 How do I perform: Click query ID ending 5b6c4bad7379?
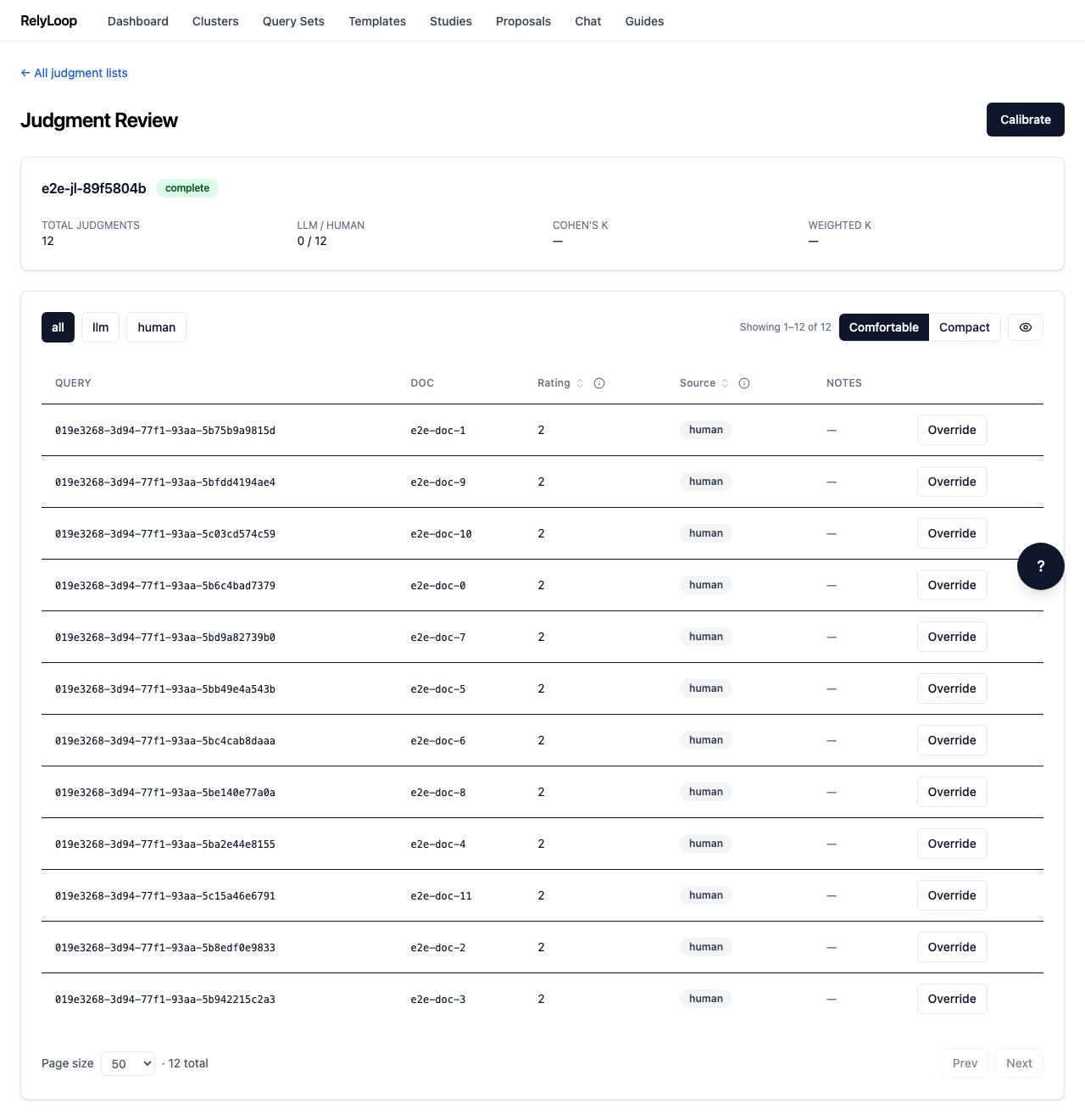tap(165, 586)
